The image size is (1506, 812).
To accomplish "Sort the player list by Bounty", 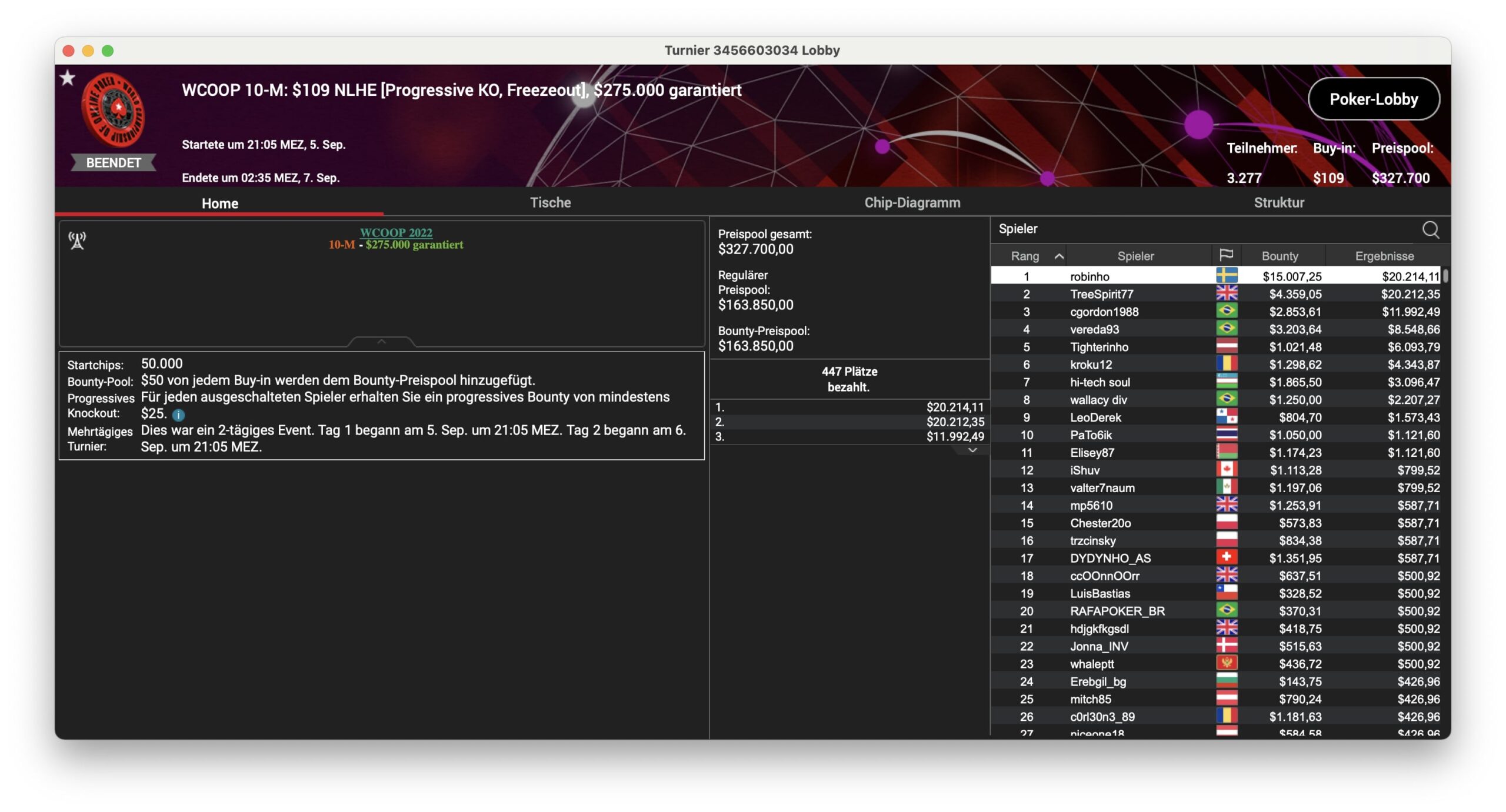I will [x=1280, y=256].
